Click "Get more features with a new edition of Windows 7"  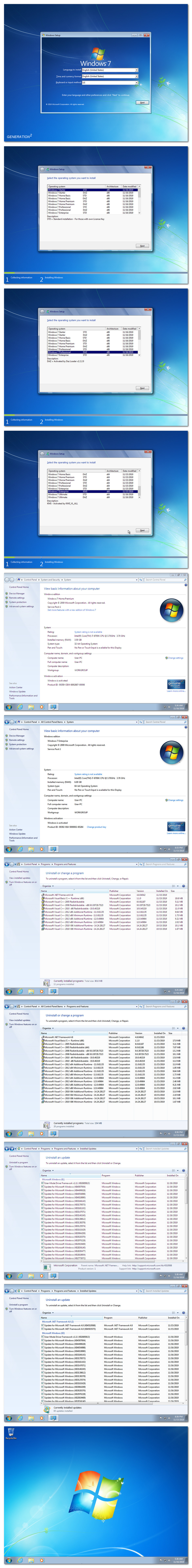pos(72,610)
